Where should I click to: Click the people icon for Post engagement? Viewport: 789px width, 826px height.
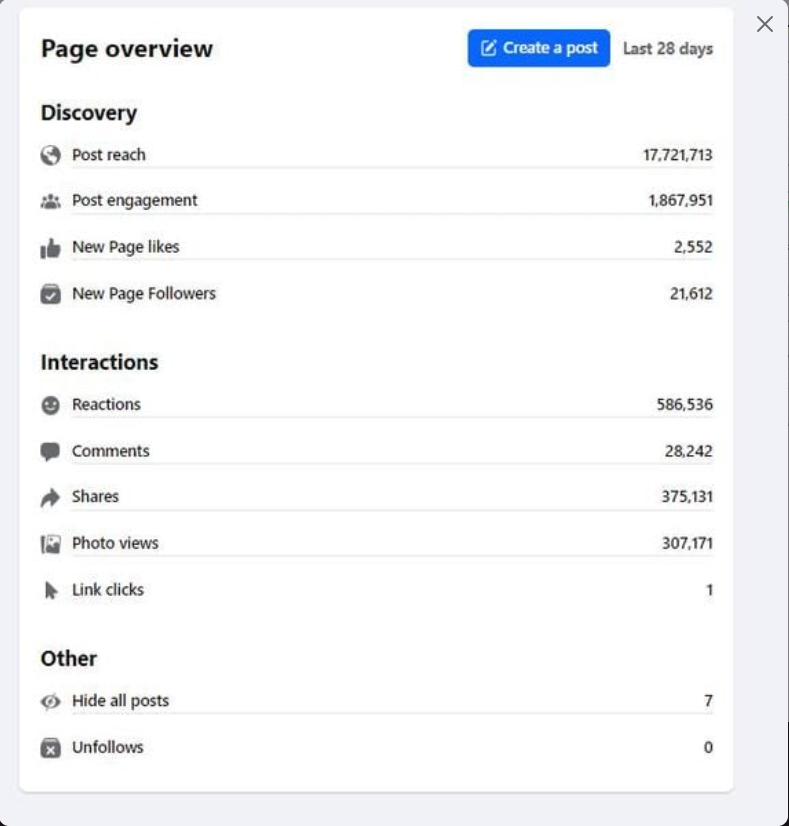point(50,201)
